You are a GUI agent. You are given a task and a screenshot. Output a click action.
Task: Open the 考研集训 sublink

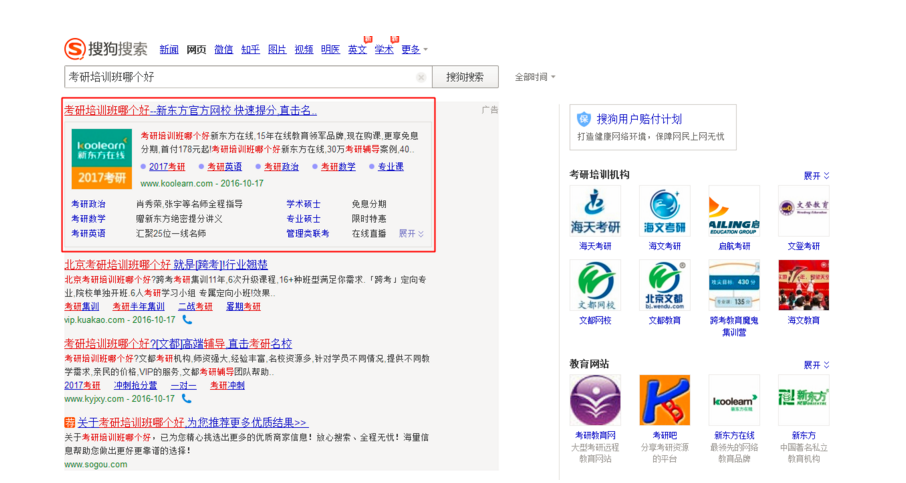pyautogui.click(x=81, y=306)
